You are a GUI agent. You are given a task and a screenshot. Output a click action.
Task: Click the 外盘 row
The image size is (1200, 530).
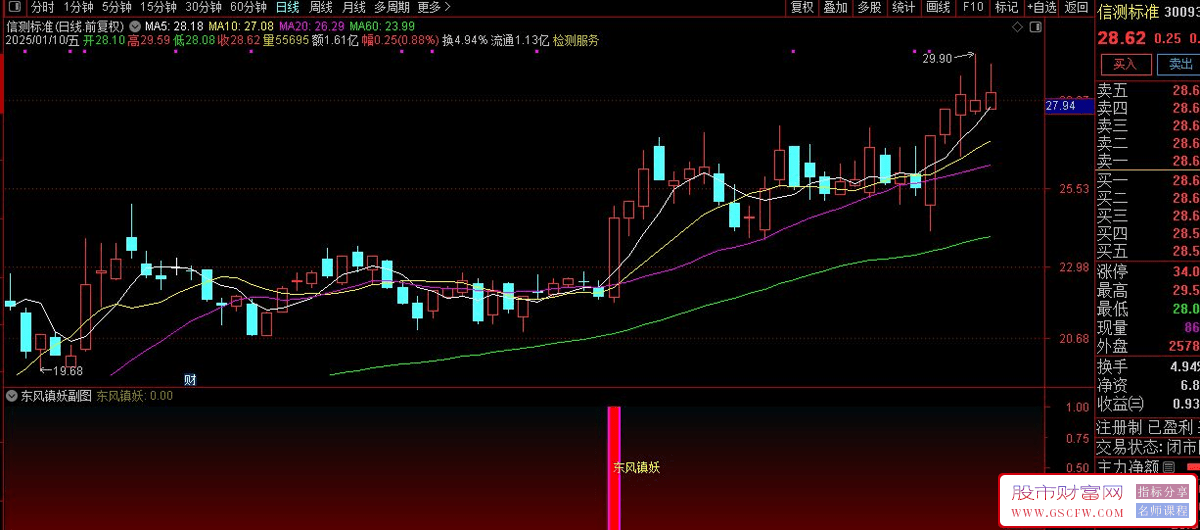1148,346
